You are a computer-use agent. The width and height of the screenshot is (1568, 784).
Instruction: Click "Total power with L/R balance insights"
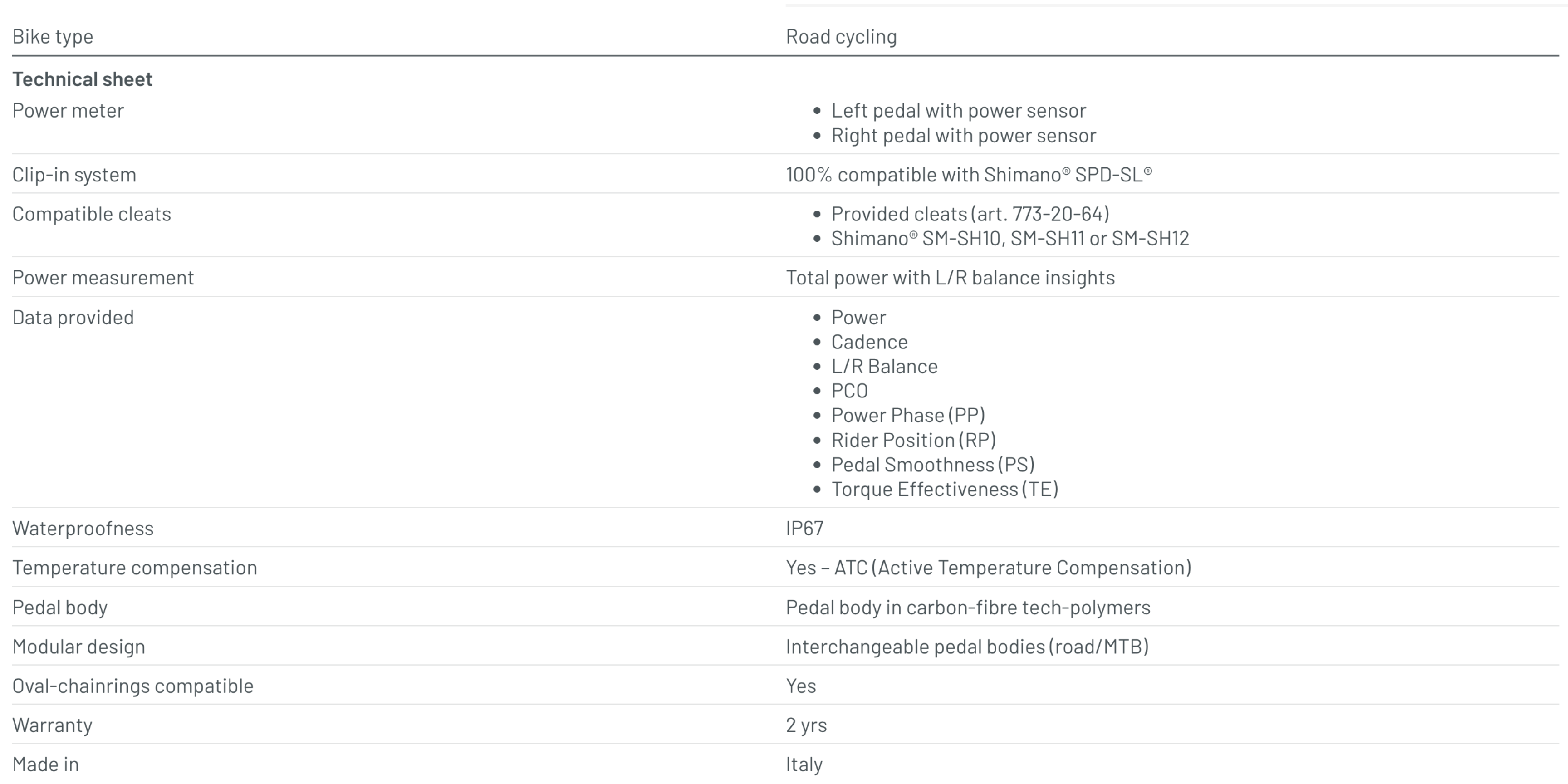(950, 278)
